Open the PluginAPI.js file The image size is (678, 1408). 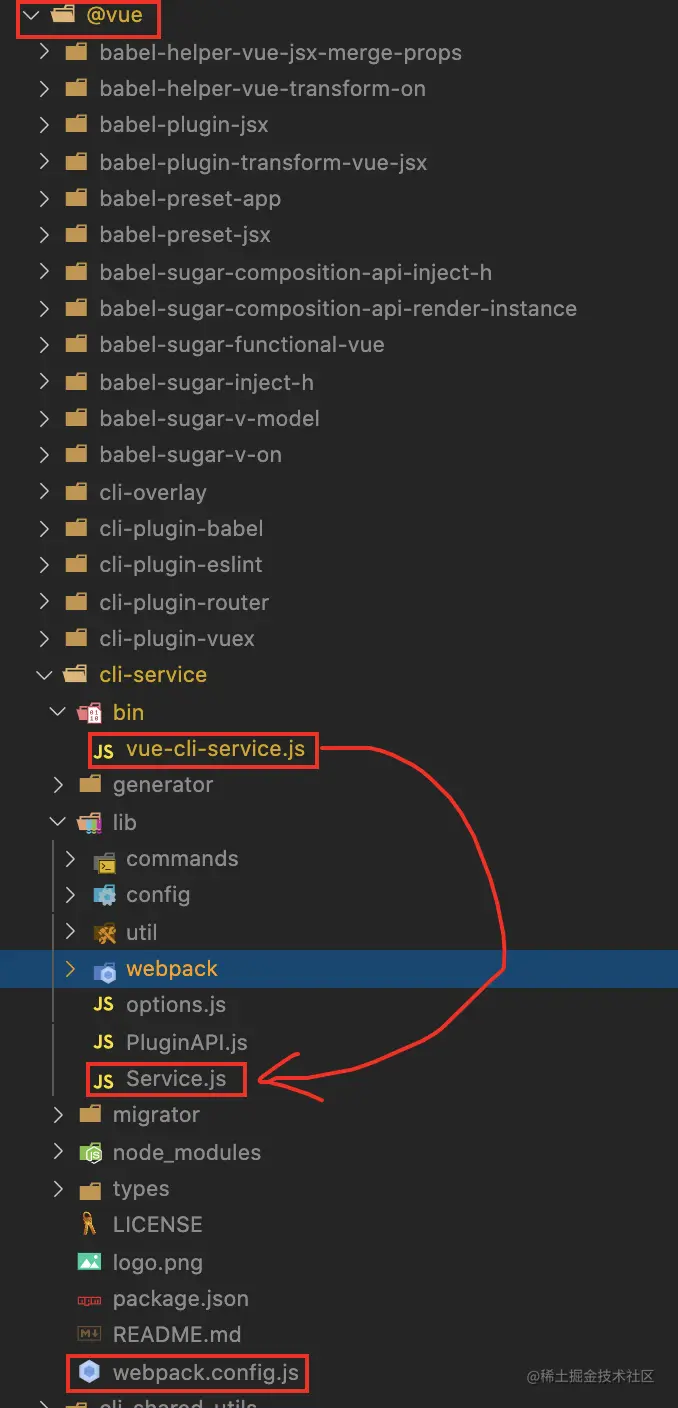pos(186,1042)
